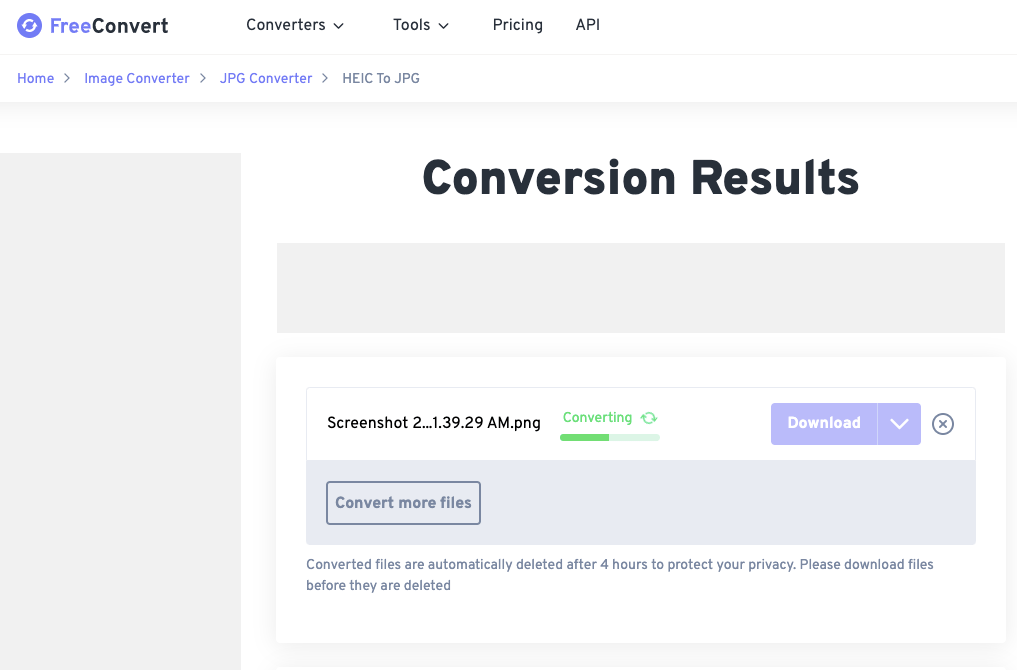Open the Converters dropdown menu
The height and width of the screenshot is (670, 1017).
tap(294, 25)
